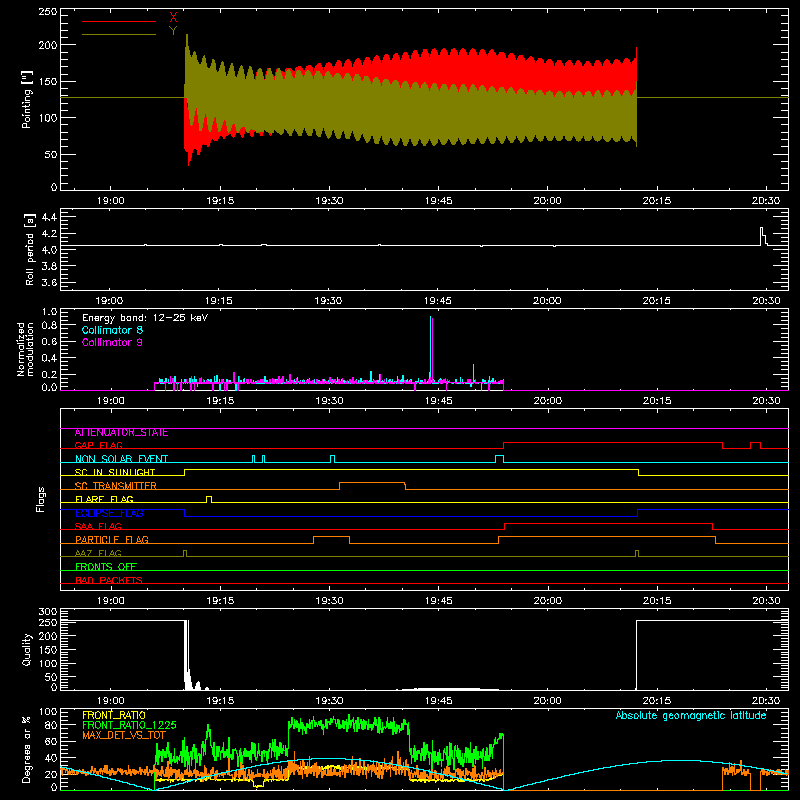Select the GAP_FLAG label
The height and width of the screenshot is (800, 800).
[98, 445]
